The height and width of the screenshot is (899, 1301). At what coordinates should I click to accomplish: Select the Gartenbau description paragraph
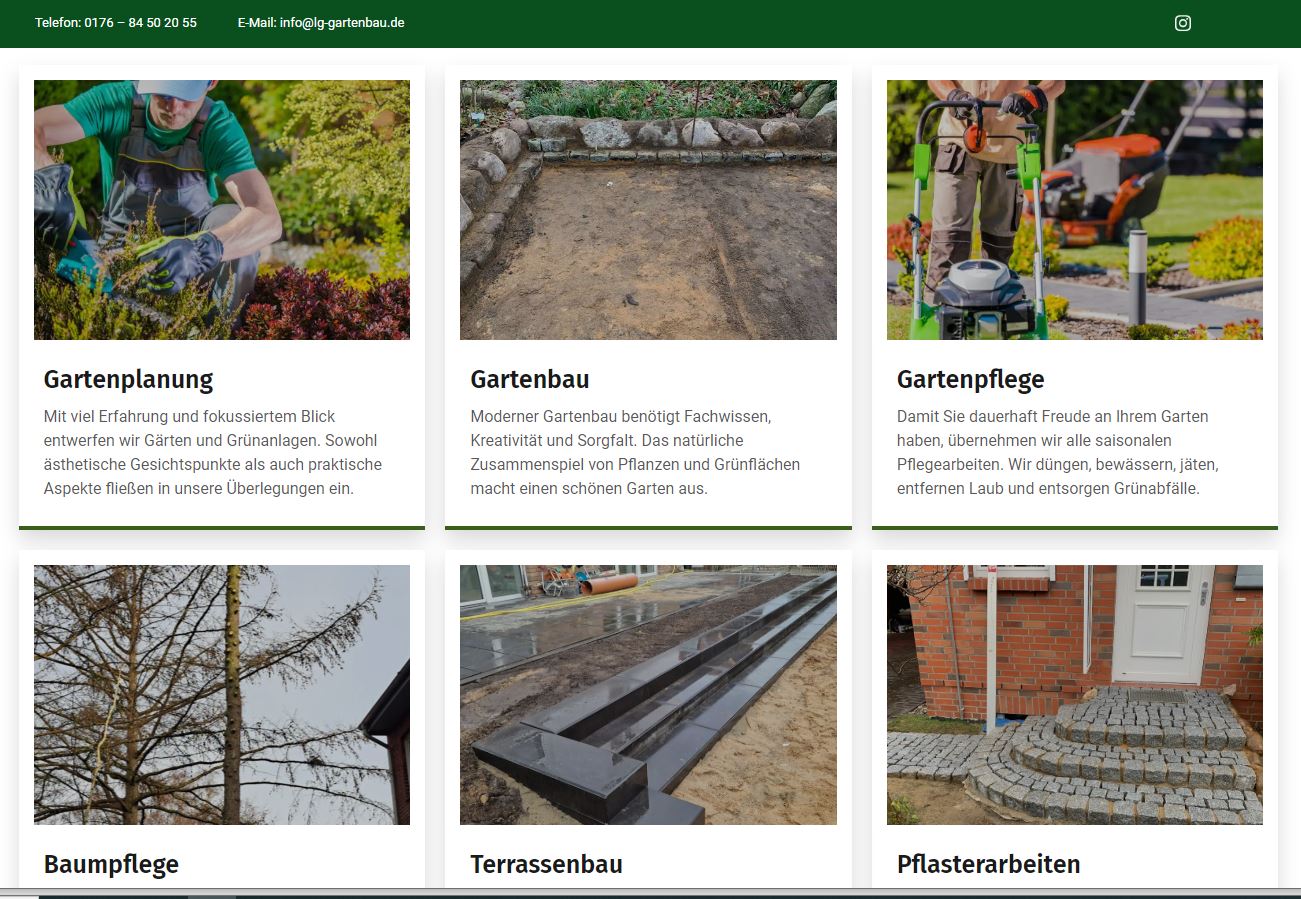click(x=635, y=453)
